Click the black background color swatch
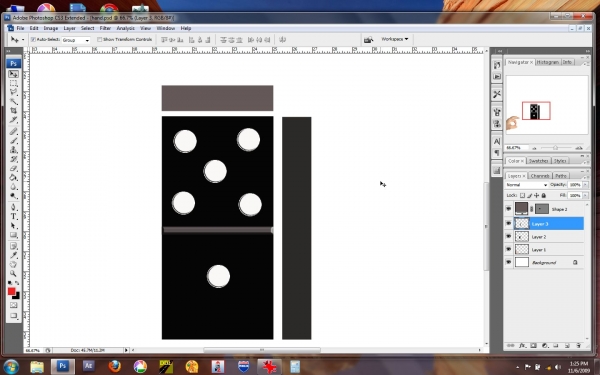600x375 pixels. pyautogui.click(x=17, y=297)
